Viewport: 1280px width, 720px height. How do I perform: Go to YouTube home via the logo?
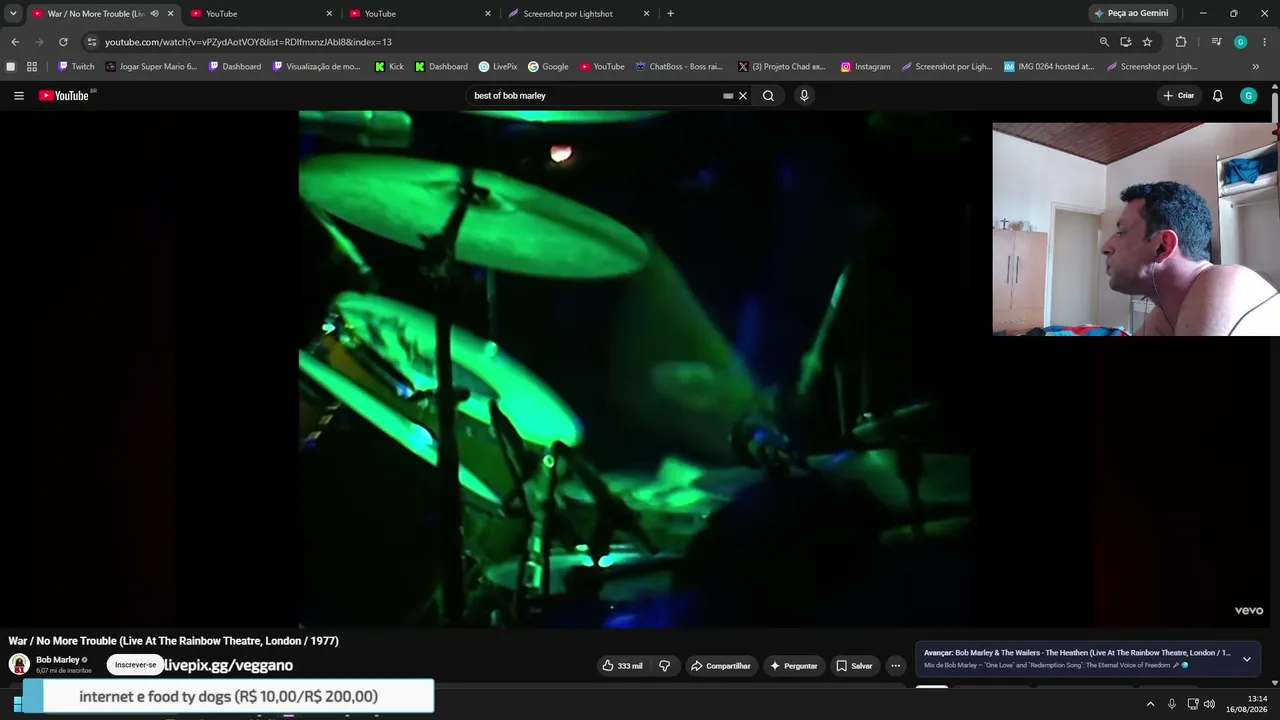click(64, 96)
